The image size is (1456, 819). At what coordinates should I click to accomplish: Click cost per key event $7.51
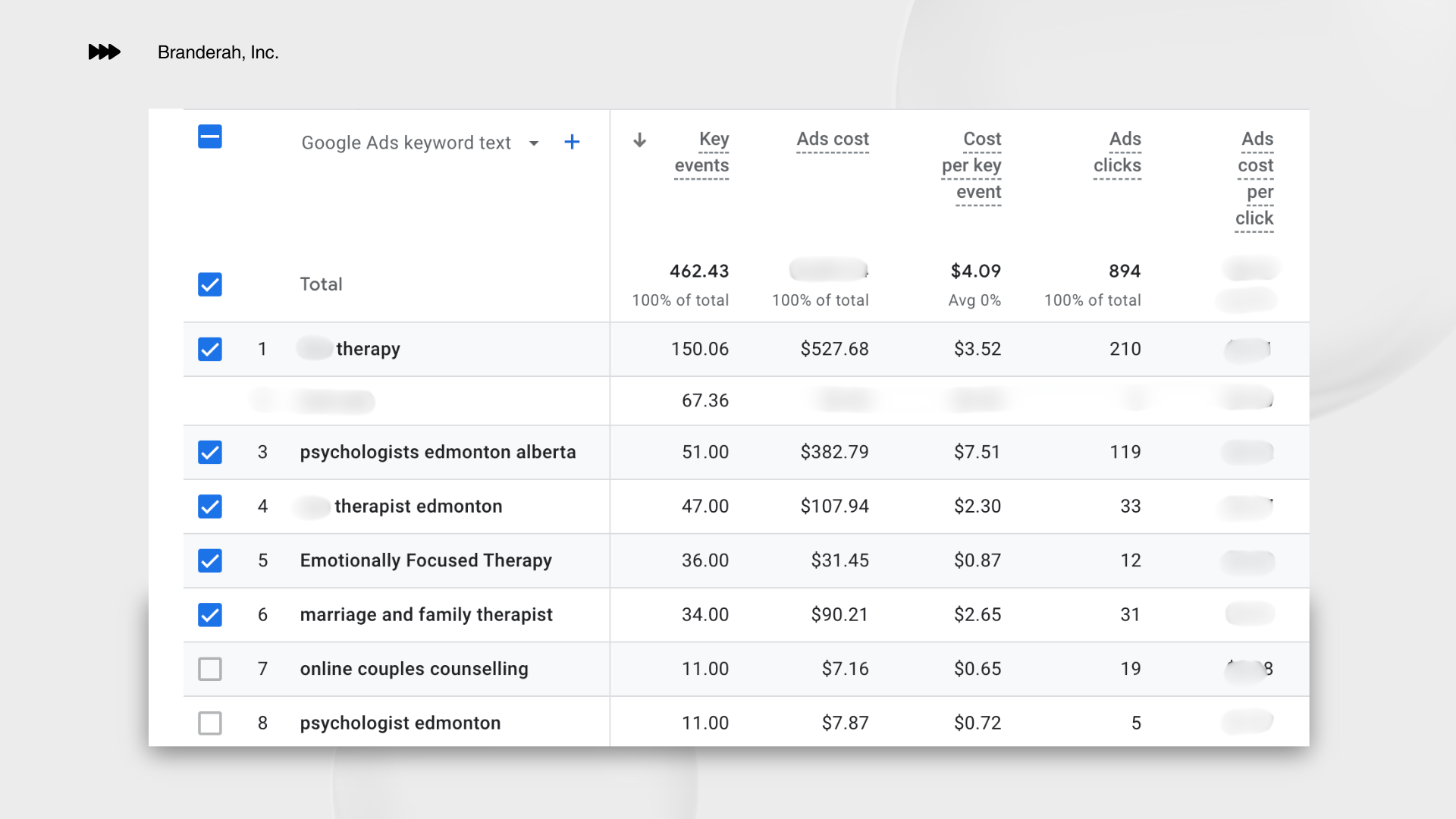[x=977, y=452]
